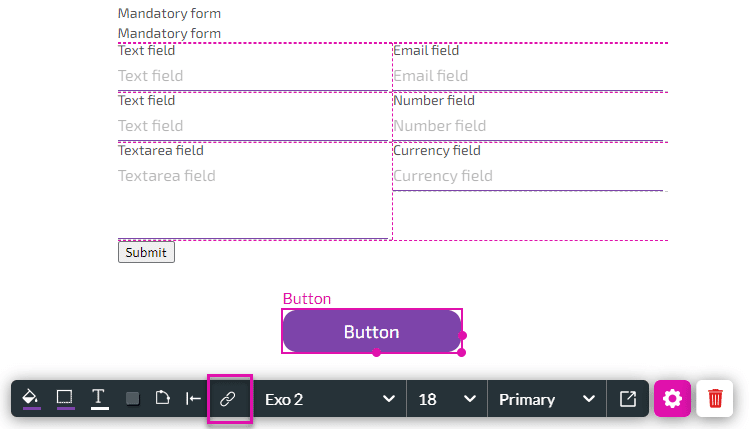
Task: Select the border style icon
Action: tap(65, 398)
